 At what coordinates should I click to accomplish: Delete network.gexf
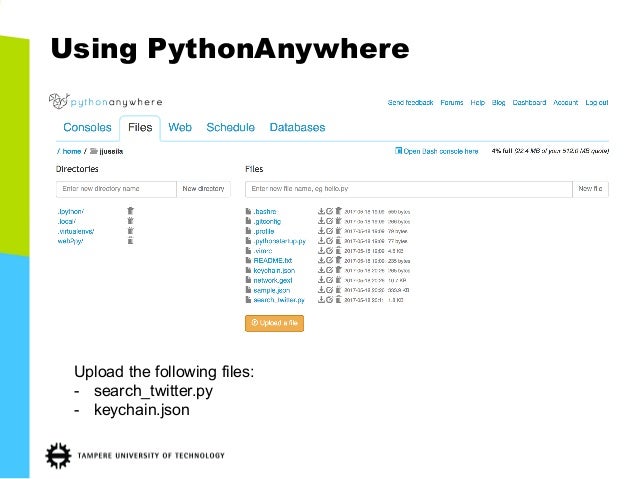coord(338,280)
